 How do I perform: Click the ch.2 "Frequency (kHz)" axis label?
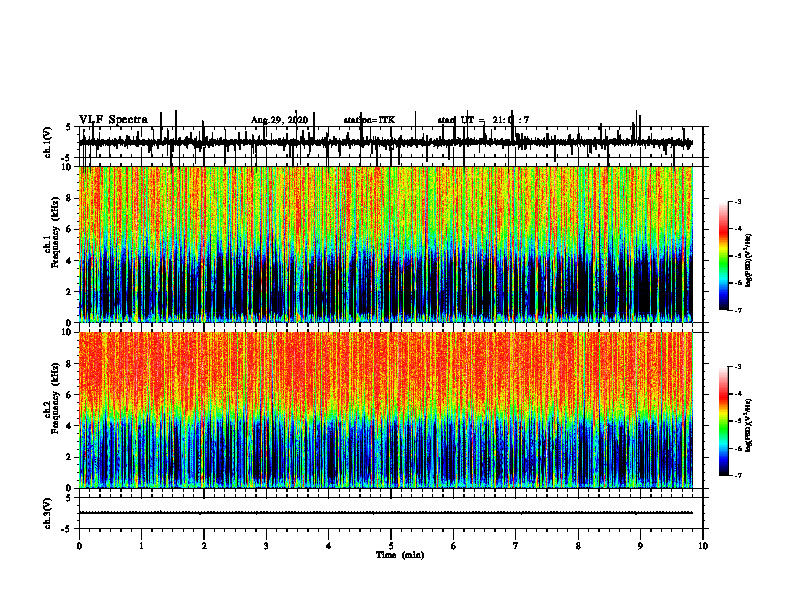tap(55, 398)
